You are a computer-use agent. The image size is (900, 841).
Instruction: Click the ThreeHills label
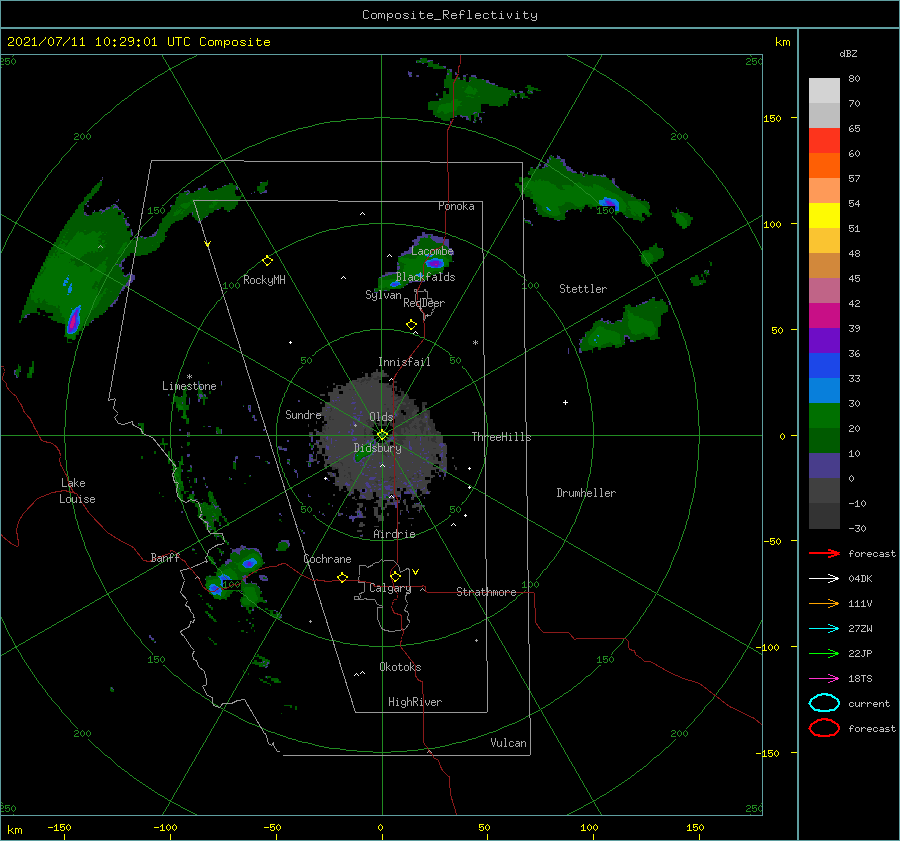501,437
